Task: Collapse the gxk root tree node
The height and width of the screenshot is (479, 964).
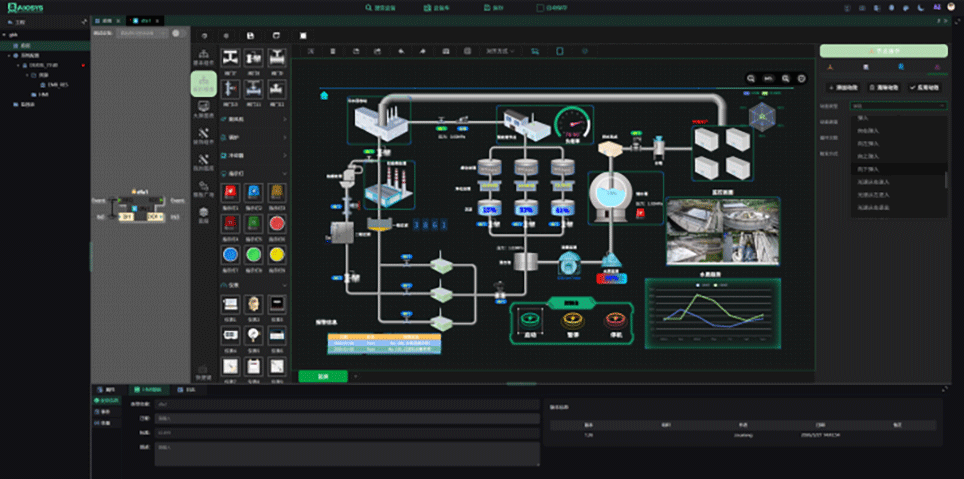Action: [4, 35]
